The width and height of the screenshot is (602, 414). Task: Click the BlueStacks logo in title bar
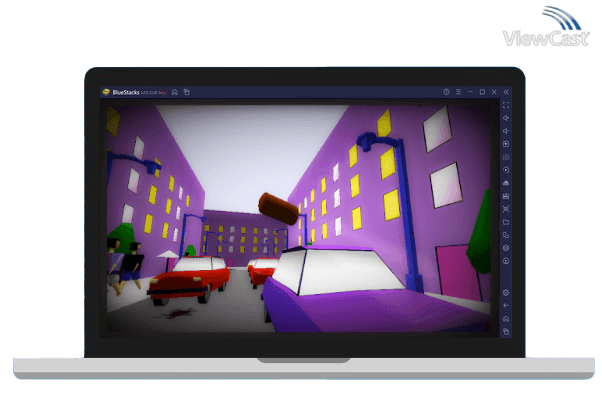coord(104,92)
